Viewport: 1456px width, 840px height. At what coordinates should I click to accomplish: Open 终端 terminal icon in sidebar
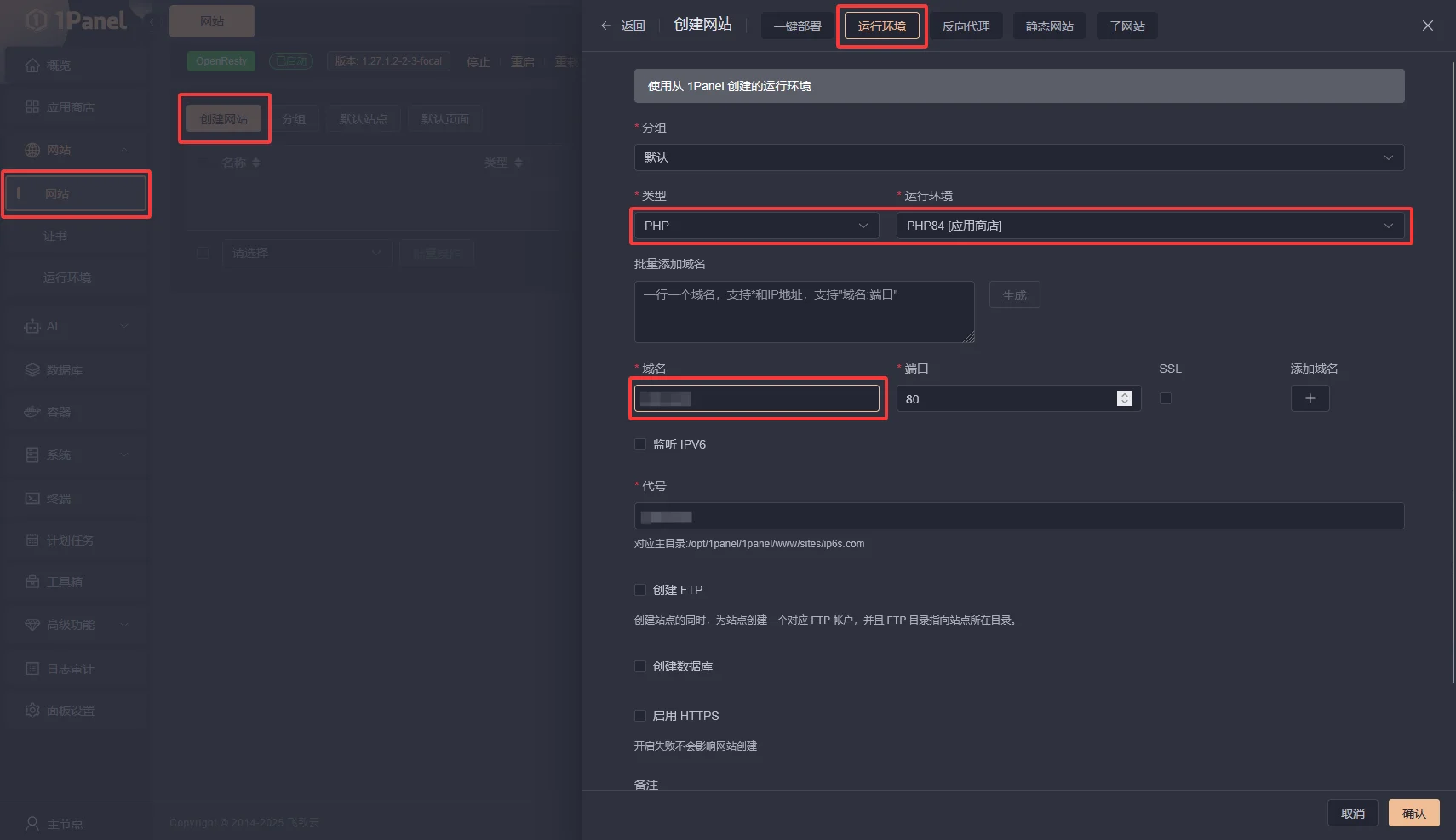[x=32, y=499]
